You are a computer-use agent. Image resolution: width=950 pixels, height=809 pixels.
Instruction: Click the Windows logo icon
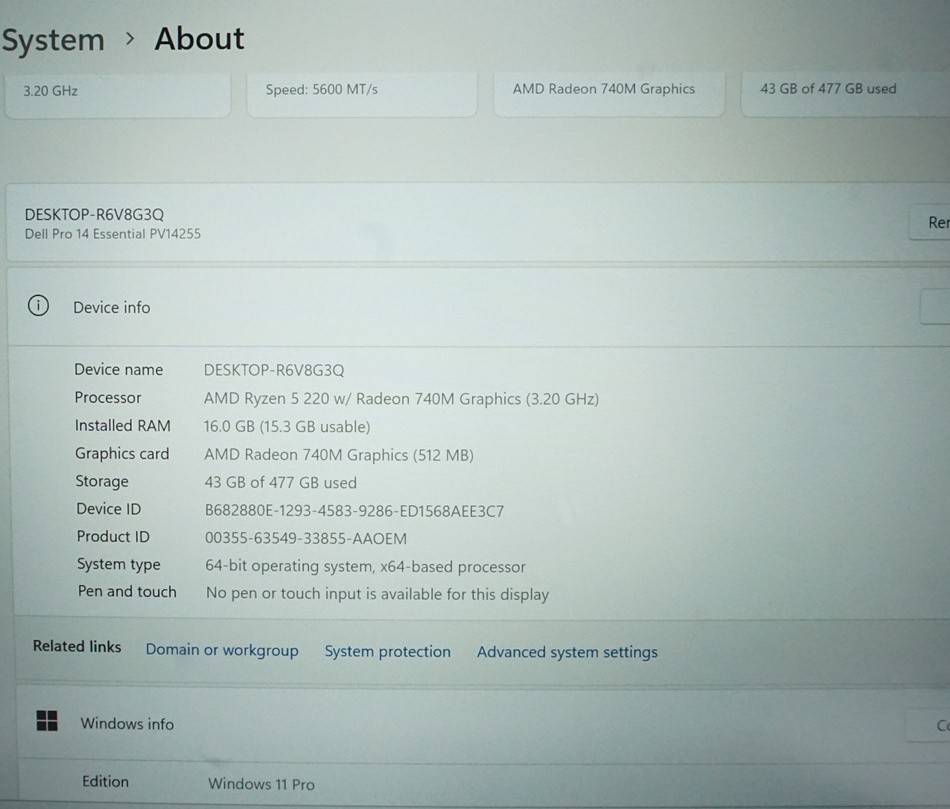pyautogui.click(x=47, y=721)
